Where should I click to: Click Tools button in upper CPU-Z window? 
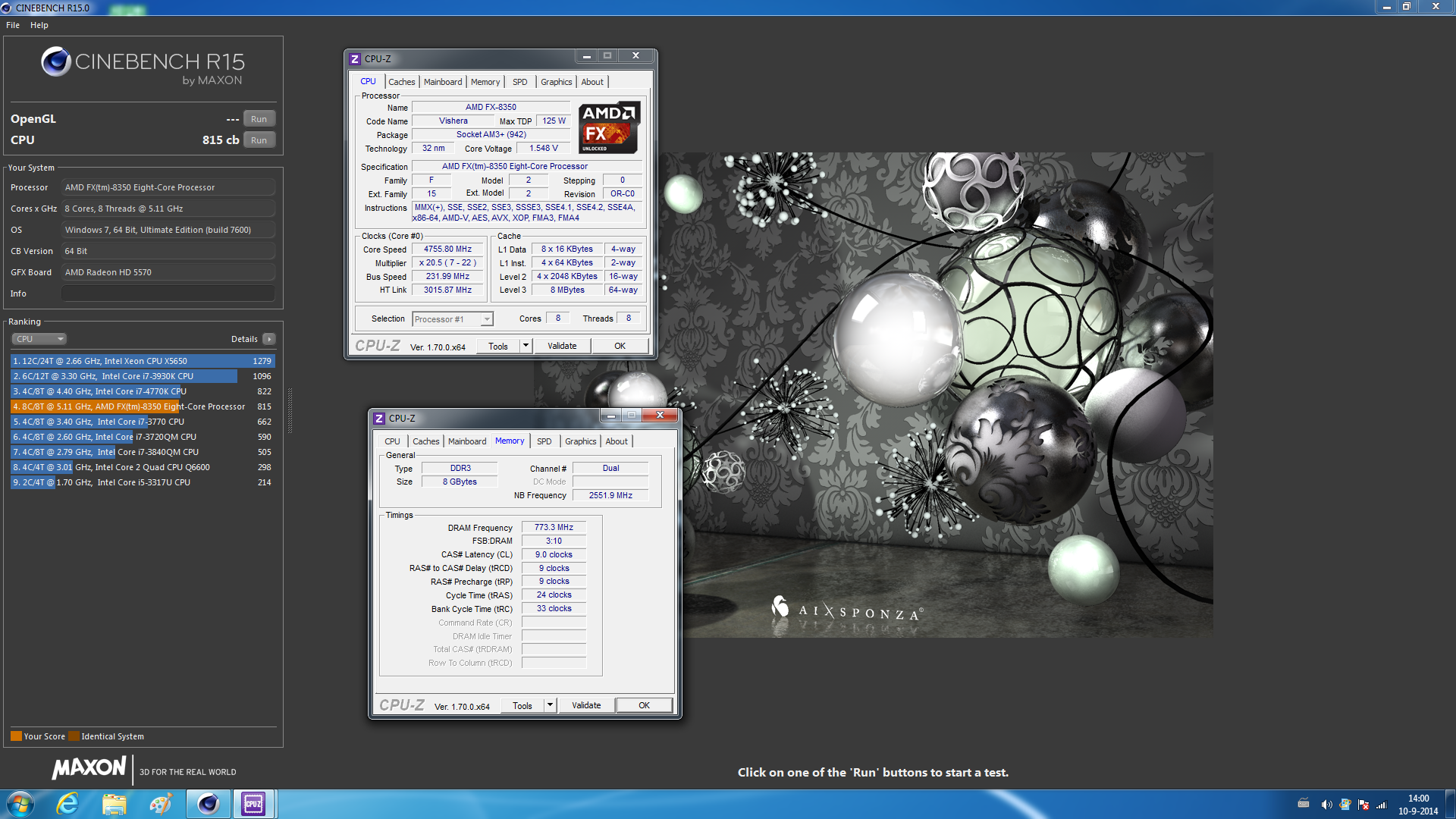[498, 346]
